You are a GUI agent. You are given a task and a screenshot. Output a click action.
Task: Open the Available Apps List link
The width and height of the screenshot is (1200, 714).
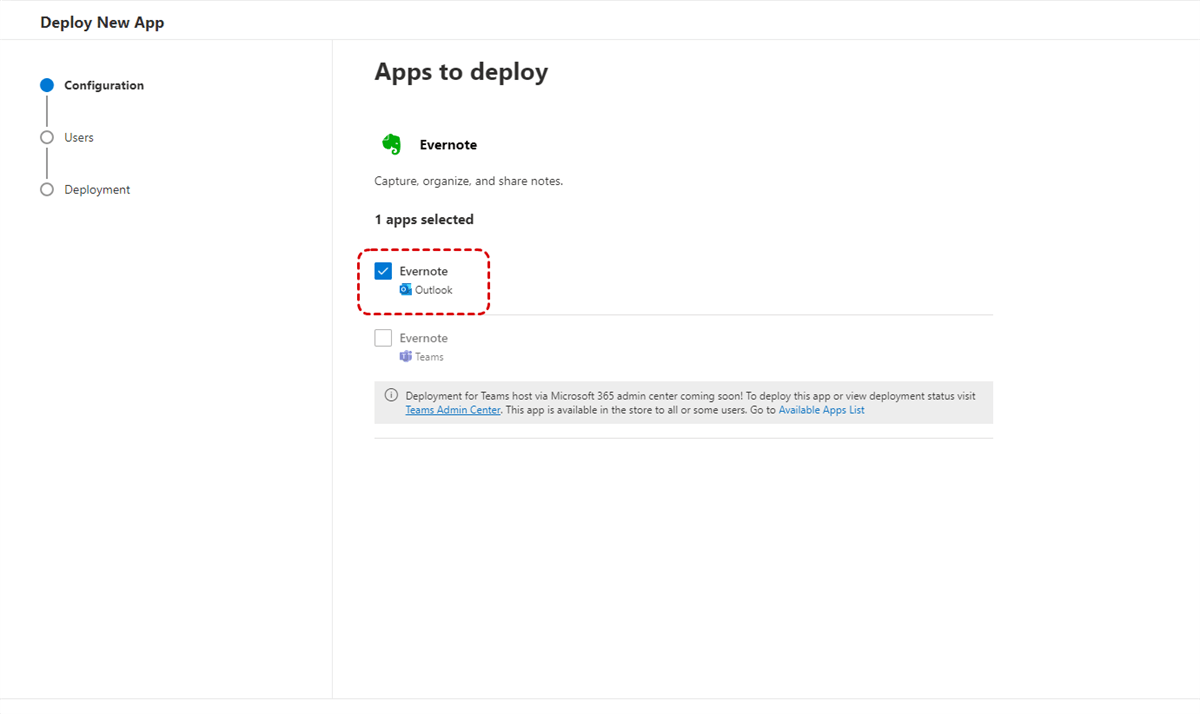coord(821,410)
